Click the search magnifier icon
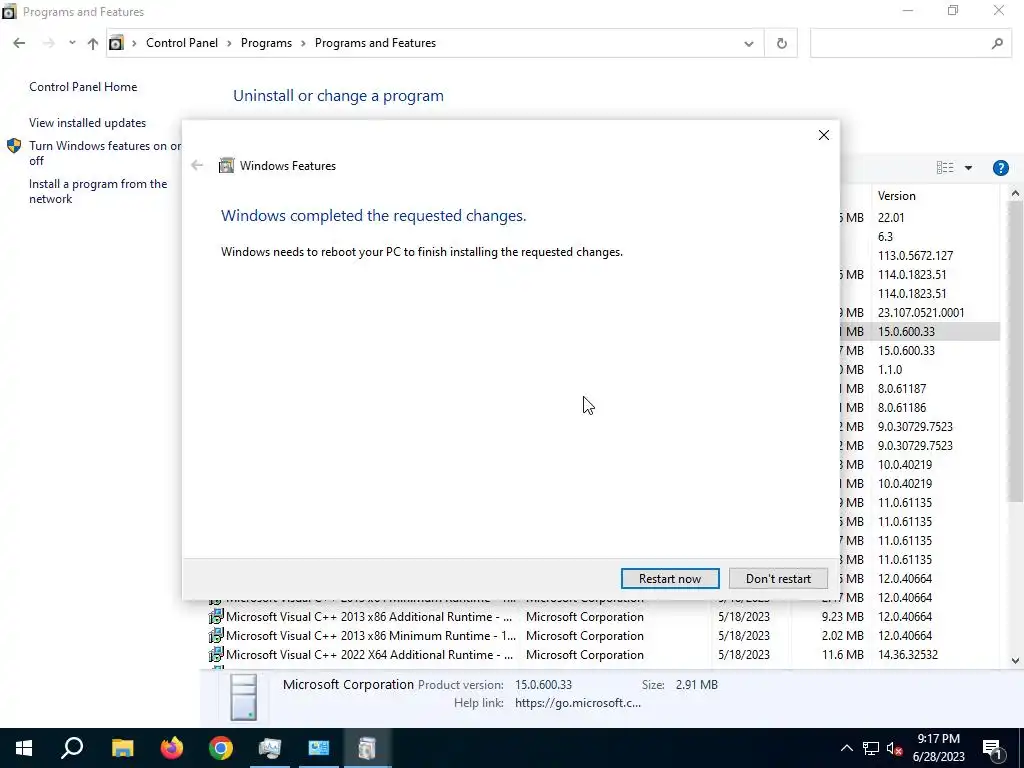 (x=997, y=44)
